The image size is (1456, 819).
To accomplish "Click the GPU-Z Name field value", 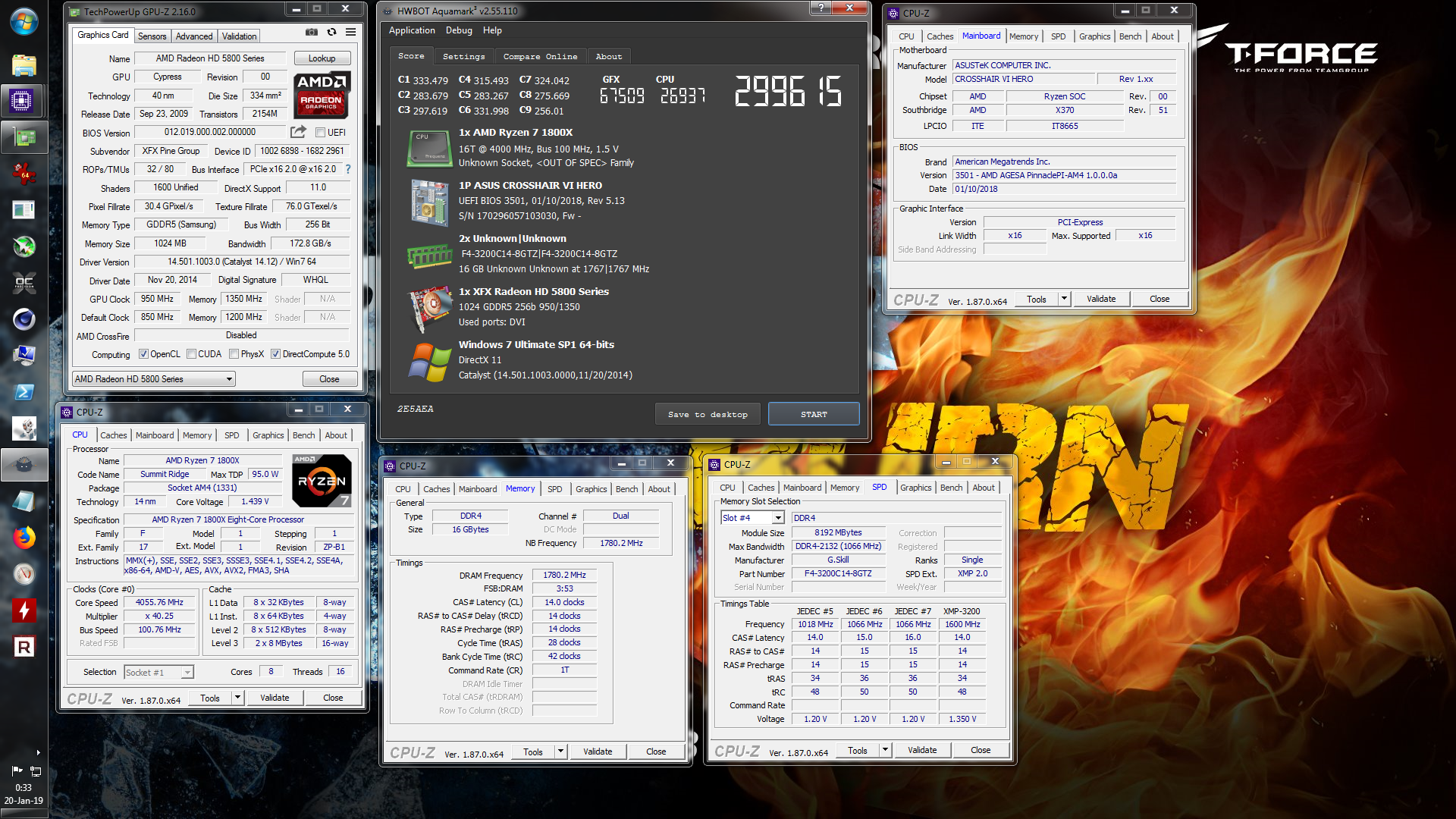I will pos(210,58).
